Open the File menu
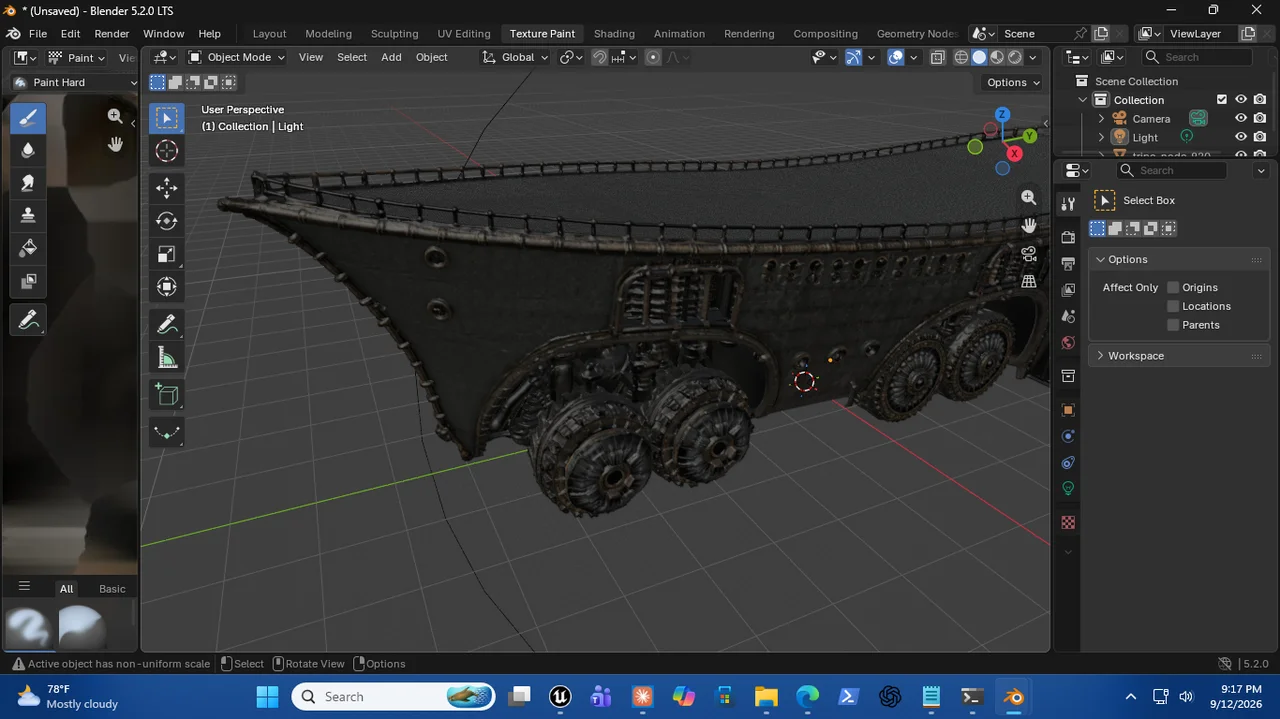Screen dimensions: 1280x719 point(38,33)
